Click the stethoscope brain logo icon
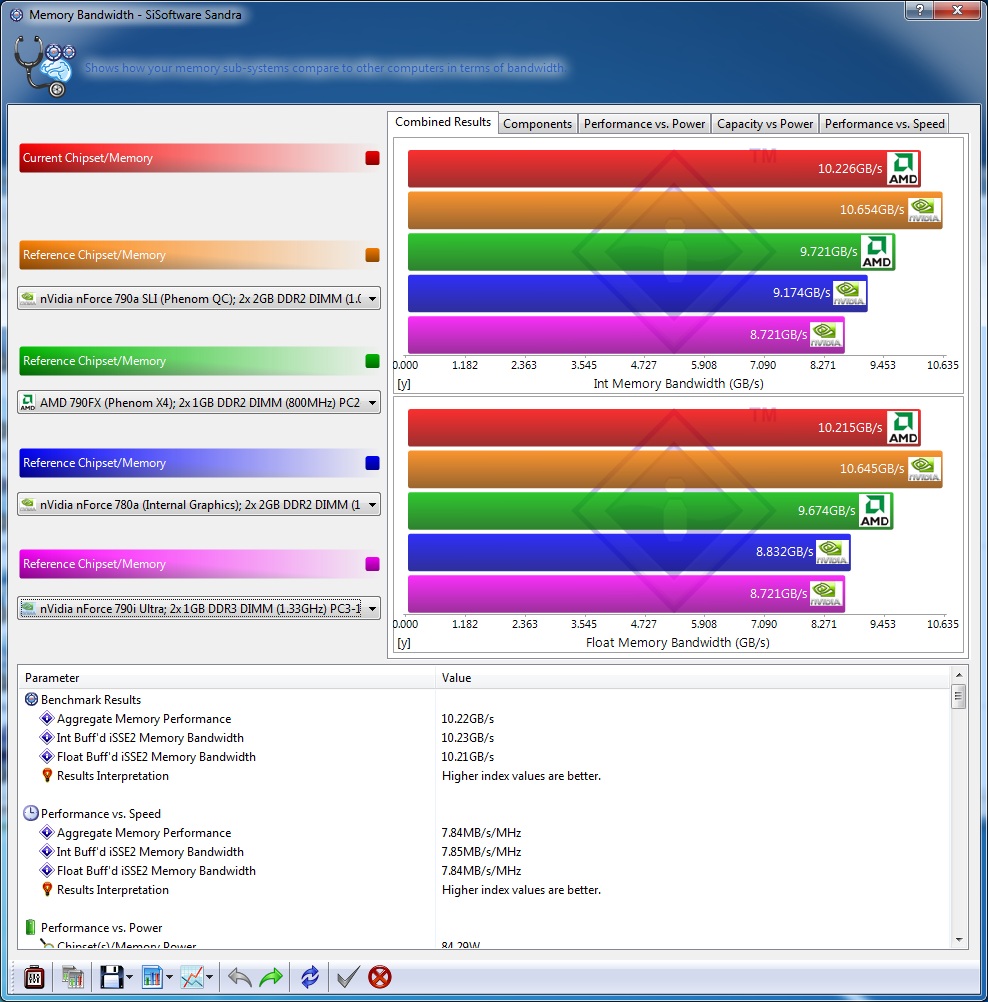 click(43, 66)
